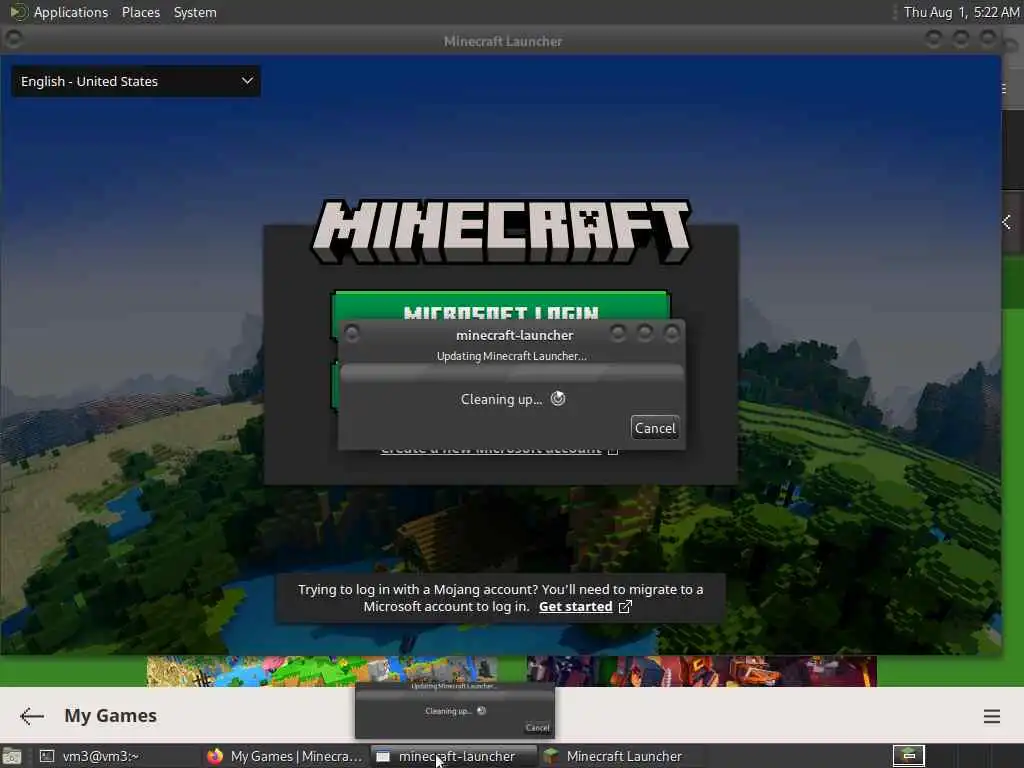Follow the Get started migration link
Viewport: 1024px width, 768px height.
(575, 607)
